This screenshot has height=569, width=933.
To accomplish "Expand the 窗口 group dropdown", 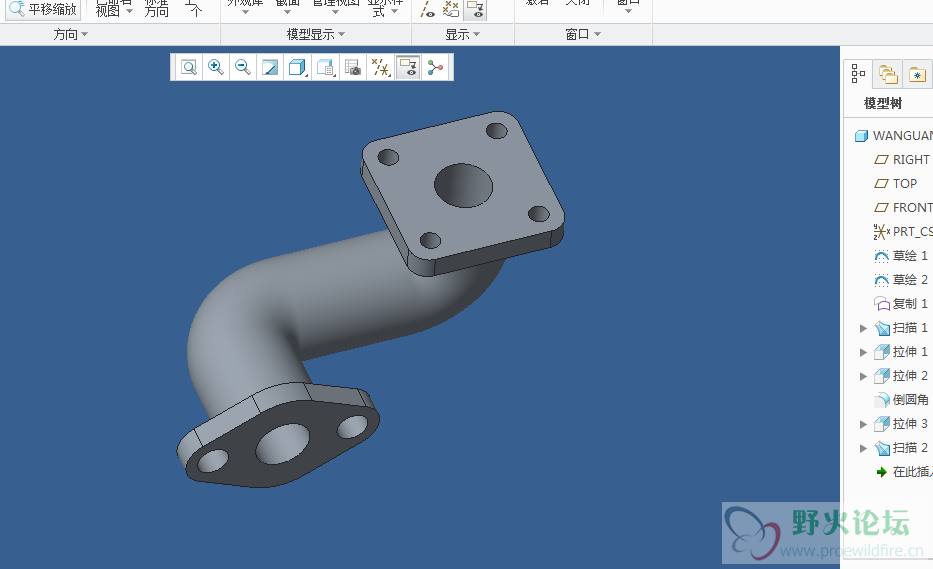I will click(x=583, y=35).
